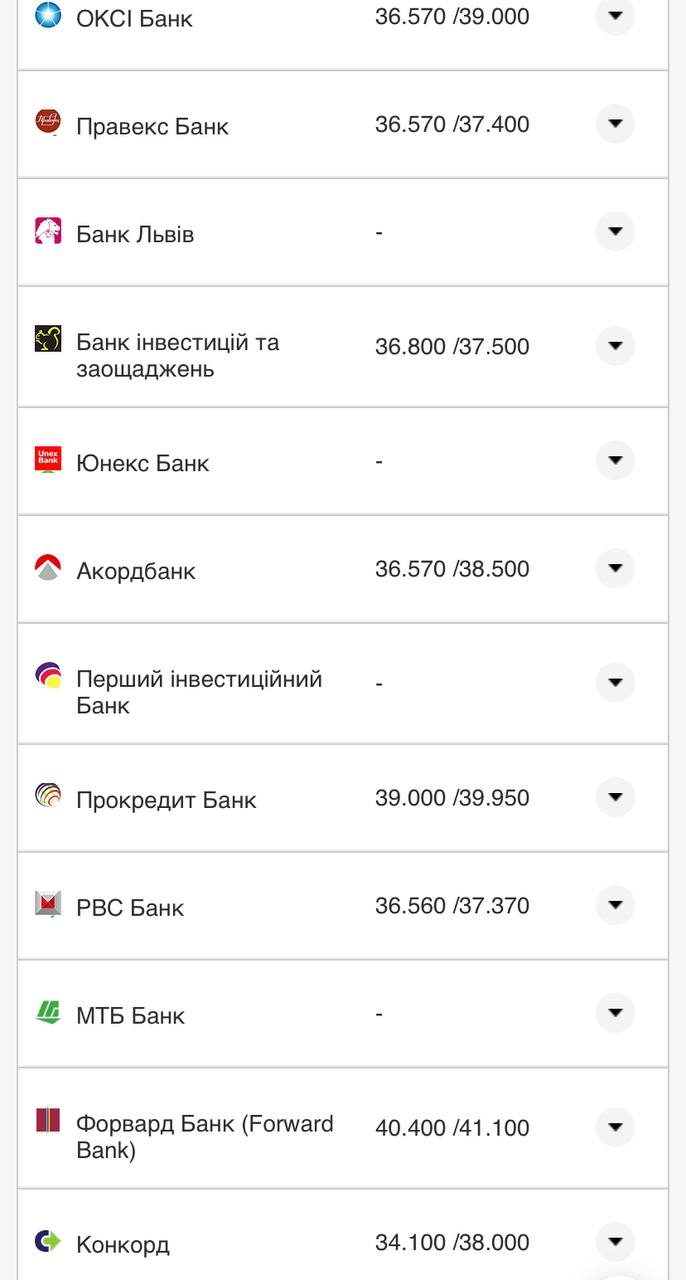Click the Акордбанк logo icon
Viewport: 686px width, 1280px height.
point(48,568)
